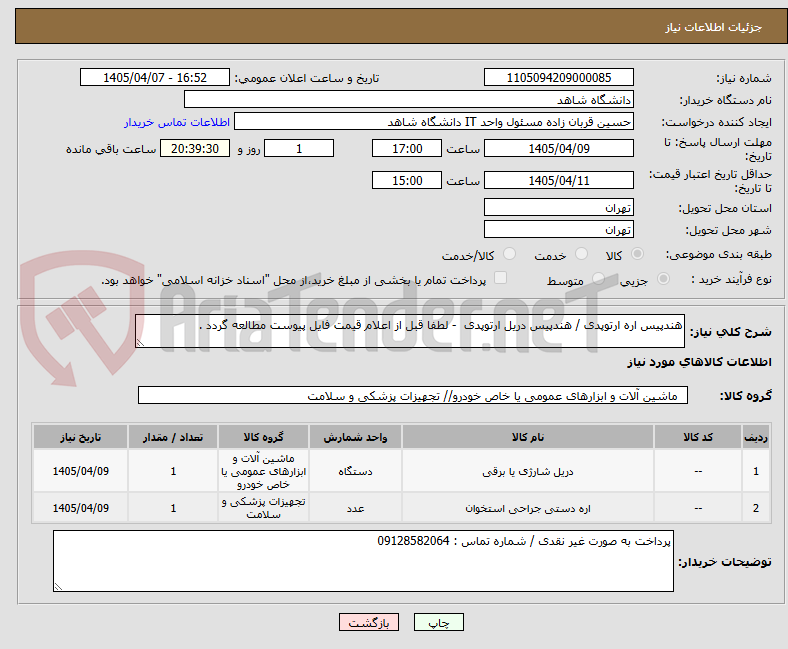
Task: Click the requester field حسین قربان زاده
Action: pos(434,122)
